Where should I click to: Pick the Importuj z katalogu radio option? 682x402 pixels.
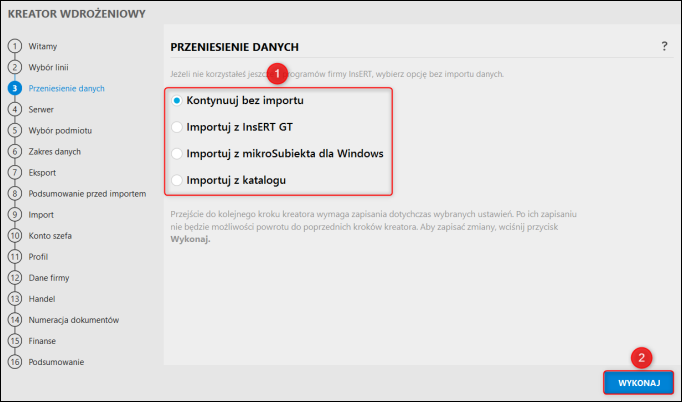click(x=177, y=180)
